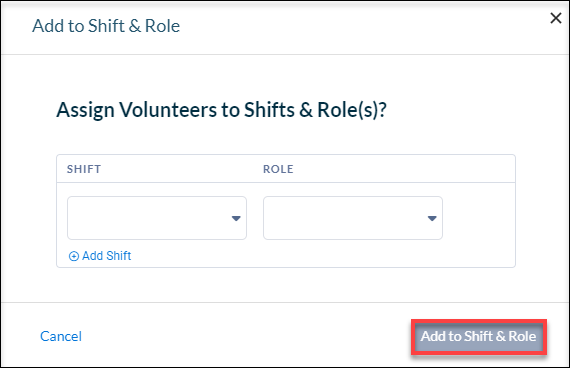Add another shift row
The width and height of the screenshot is (570, 368).
tap(100, 256)
